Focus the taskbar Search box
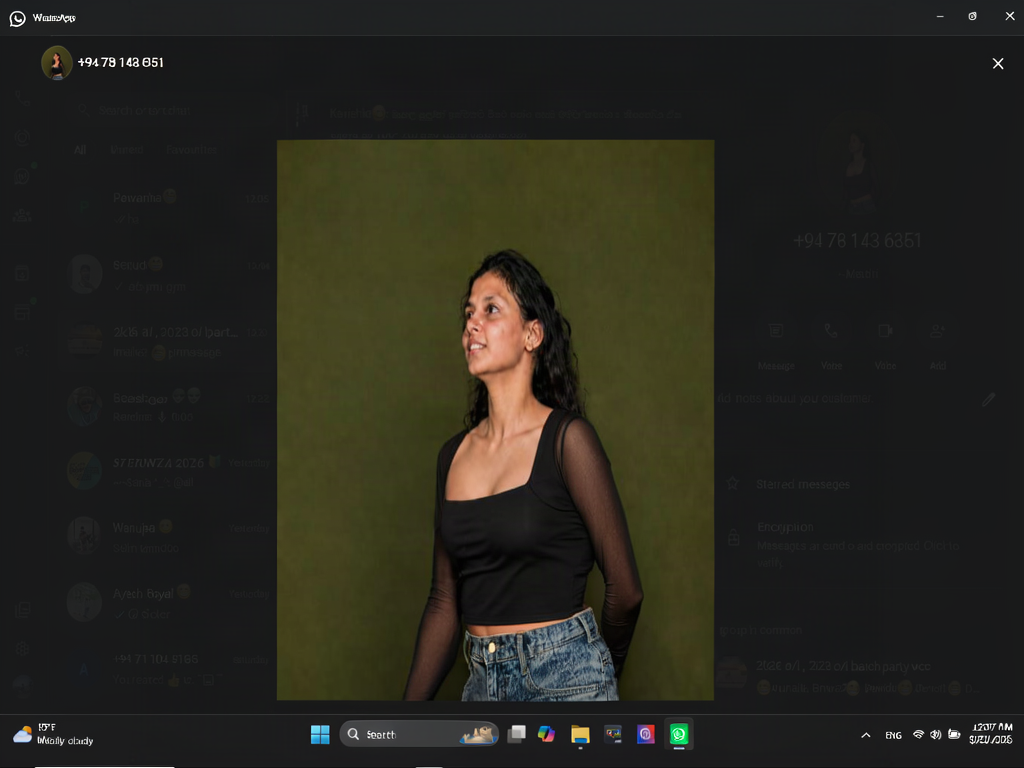1024x768 pixels. [x=419, y=735]
